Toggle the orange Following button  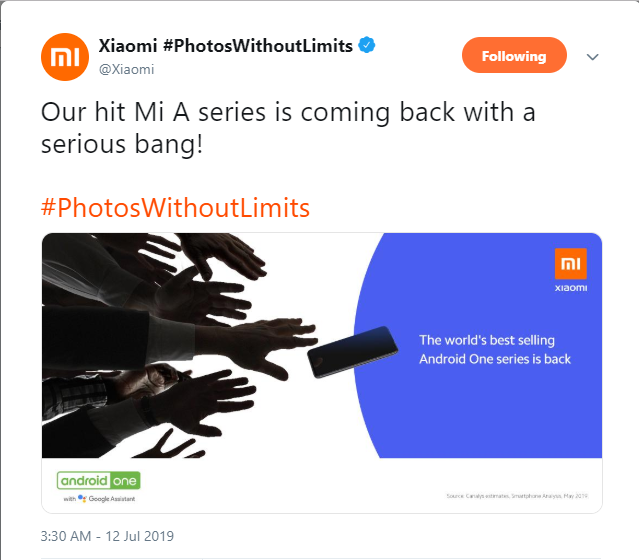pyautogui.click(x=514, y=55)
